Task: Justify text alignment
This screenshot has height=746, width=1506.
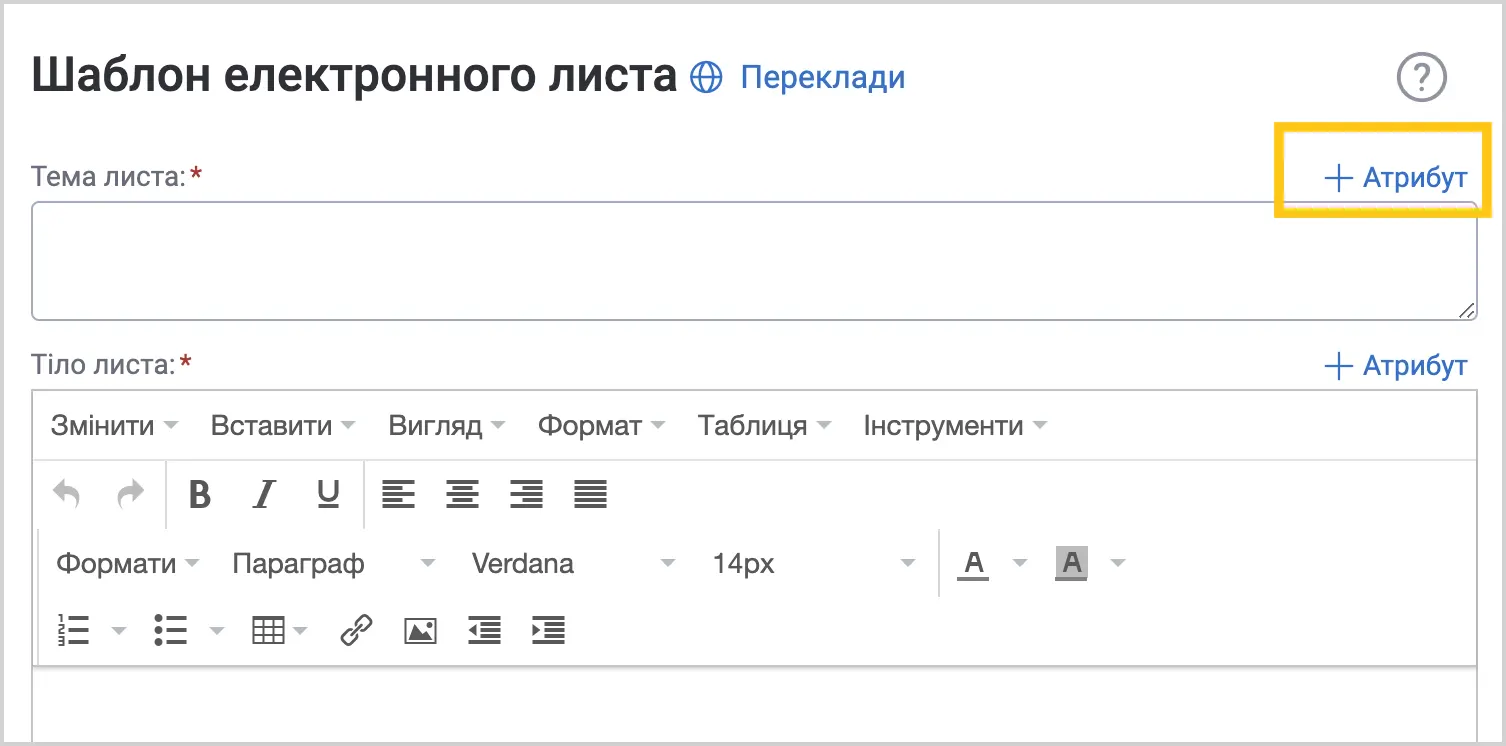Action: click(591, 494)
